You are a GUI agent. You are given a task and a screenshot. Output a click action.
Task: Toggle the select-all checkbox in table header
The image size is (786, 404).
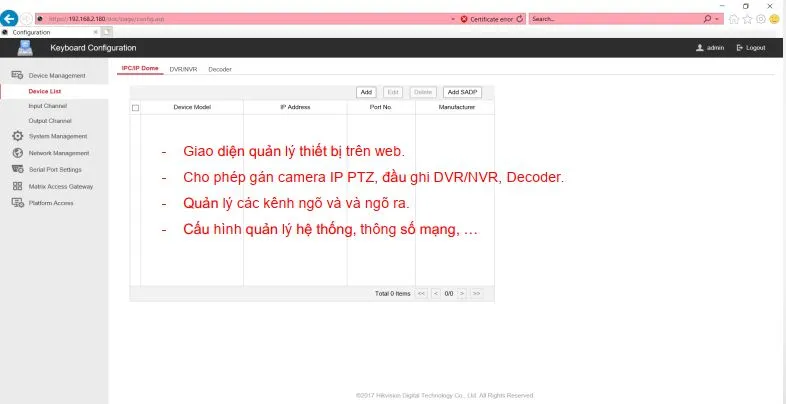(136, 107)
